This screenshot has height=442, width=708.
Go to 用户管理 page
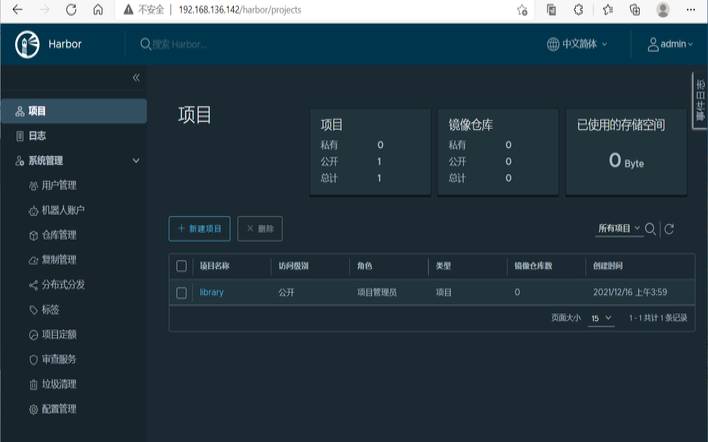(59, 186)
